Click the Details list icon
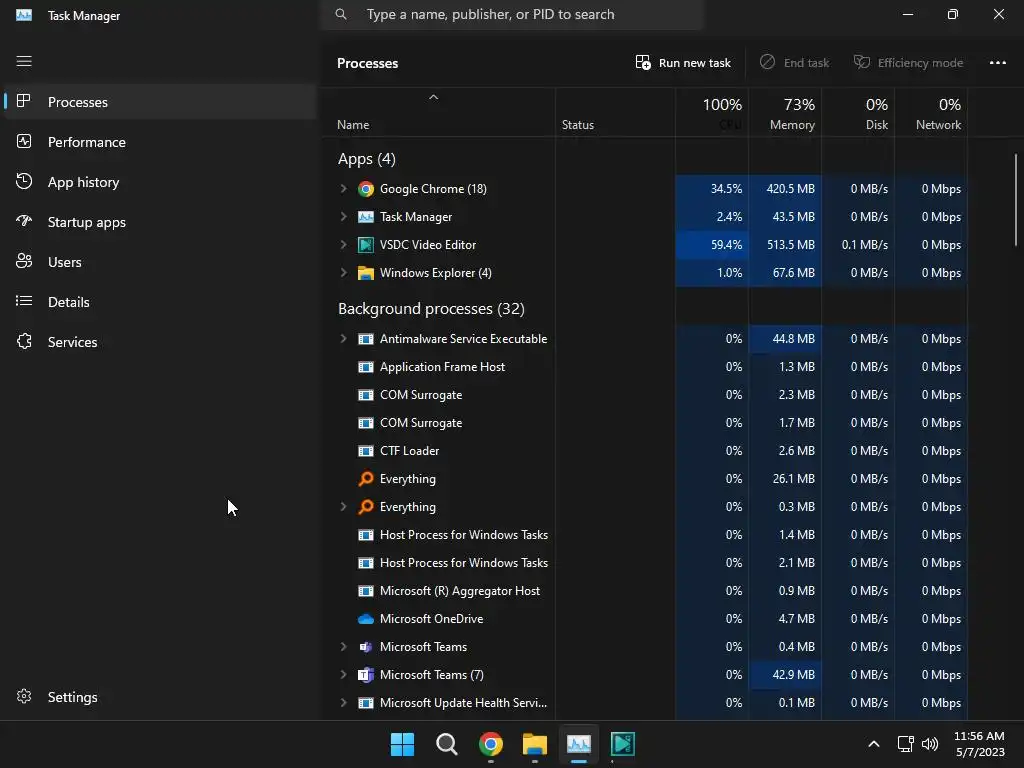 point(24,301)
